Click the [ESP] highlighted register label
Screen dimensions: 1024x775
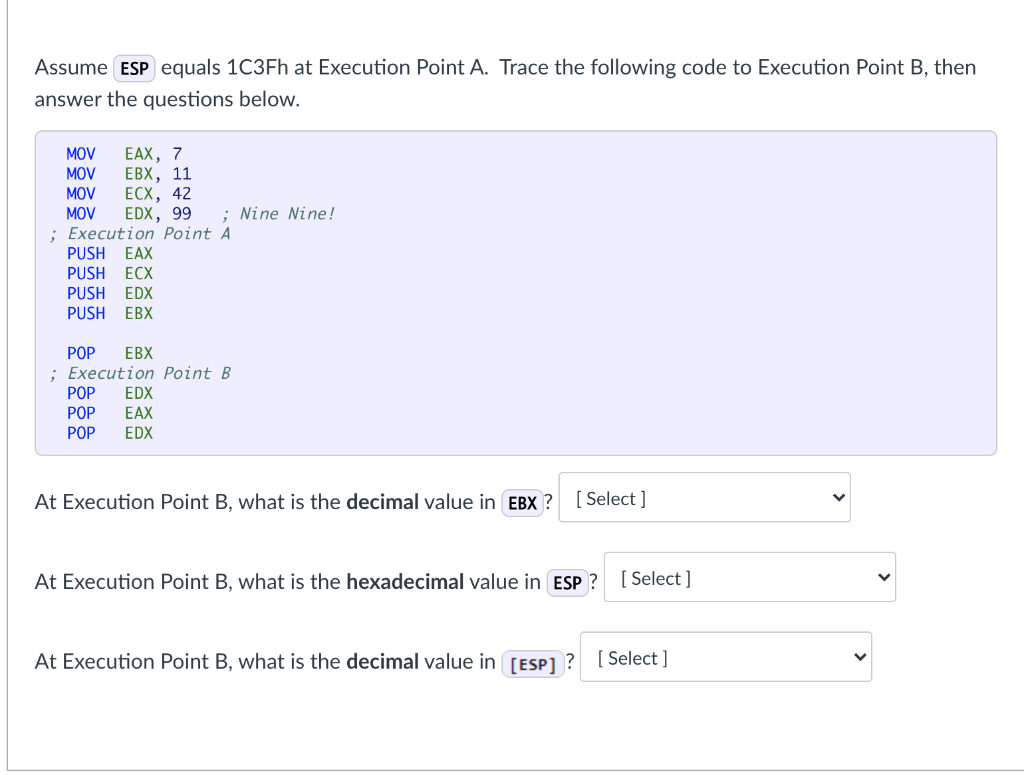(533, 663)
